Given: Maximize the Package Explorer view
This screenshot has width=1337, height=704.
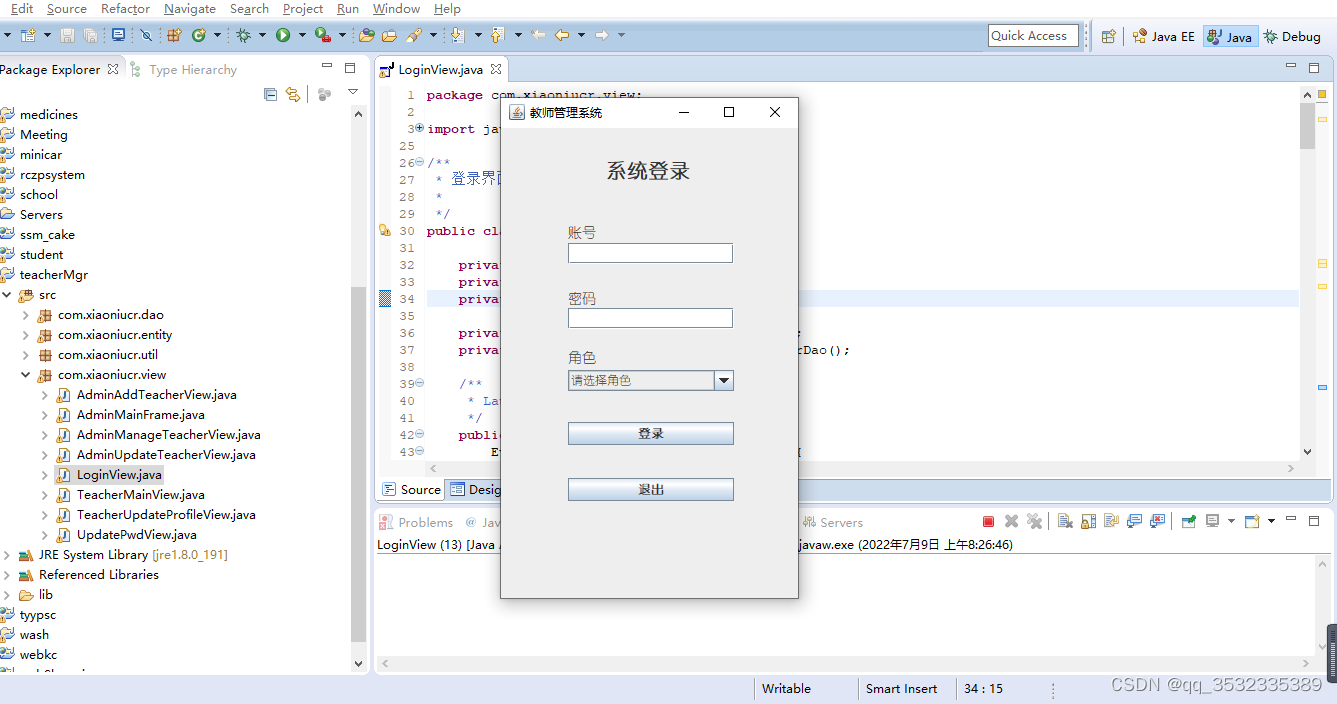Looking at the screenshot, I should pos(350,68).
